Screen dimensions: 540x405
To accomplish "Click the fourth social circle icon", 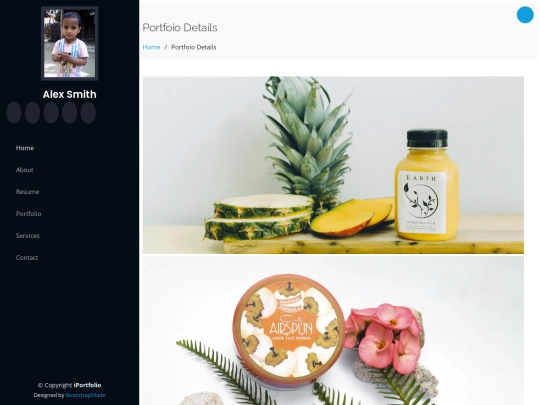I will coord(70,113).
